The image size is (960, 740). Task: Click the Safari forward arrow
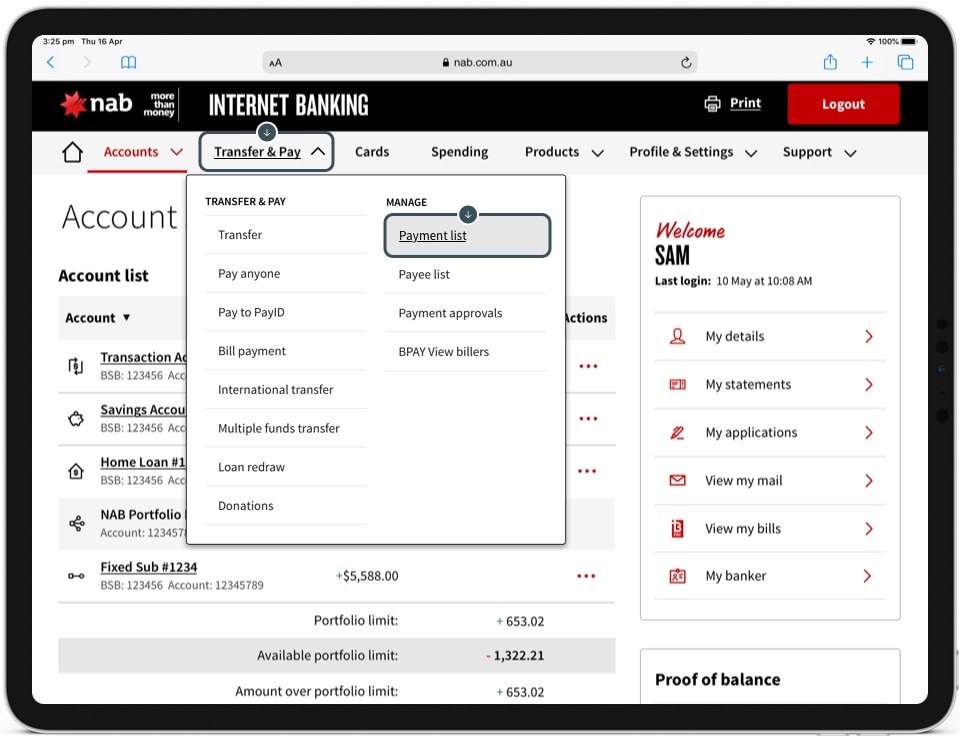[x=87, y=62]
